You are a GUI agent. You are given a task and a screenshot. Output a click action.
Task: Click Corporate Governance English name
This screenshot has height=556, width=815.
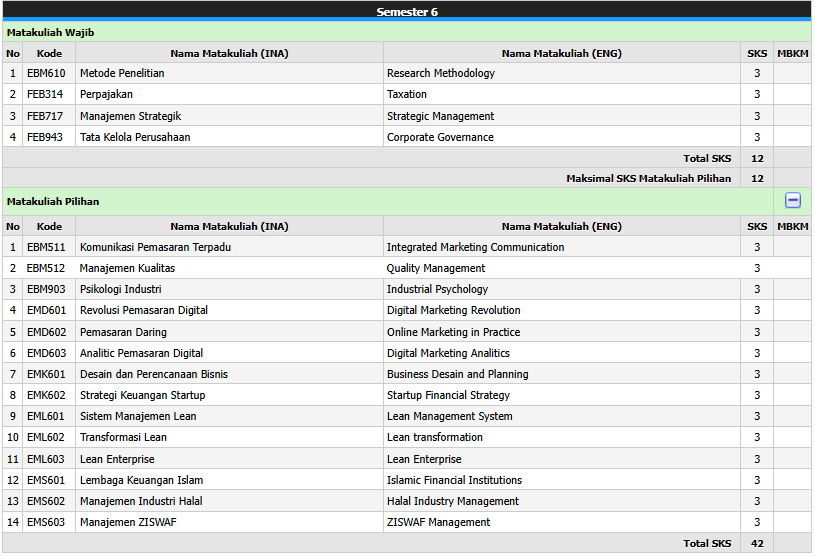pyautogui.click(x=440, y=137)
